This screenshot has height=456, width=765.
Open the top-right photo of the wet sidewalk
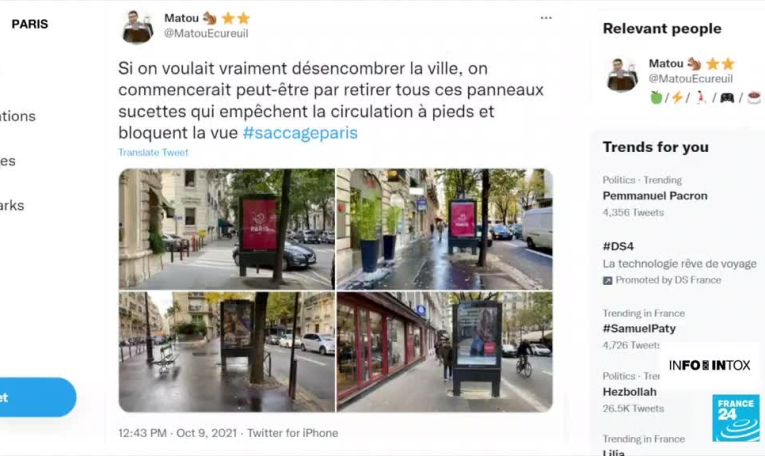(444, 229)
